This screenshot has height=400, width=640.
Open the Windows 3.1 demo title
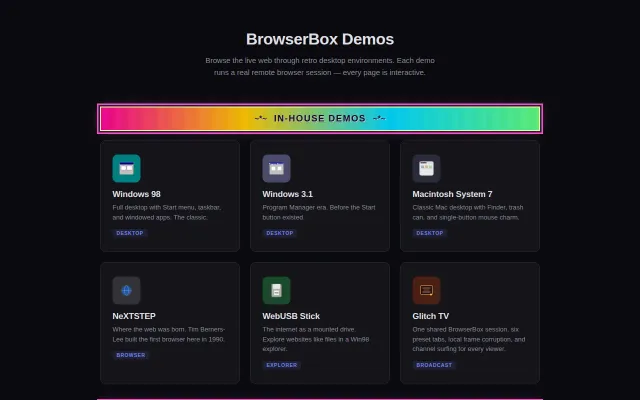click(287, 194)
